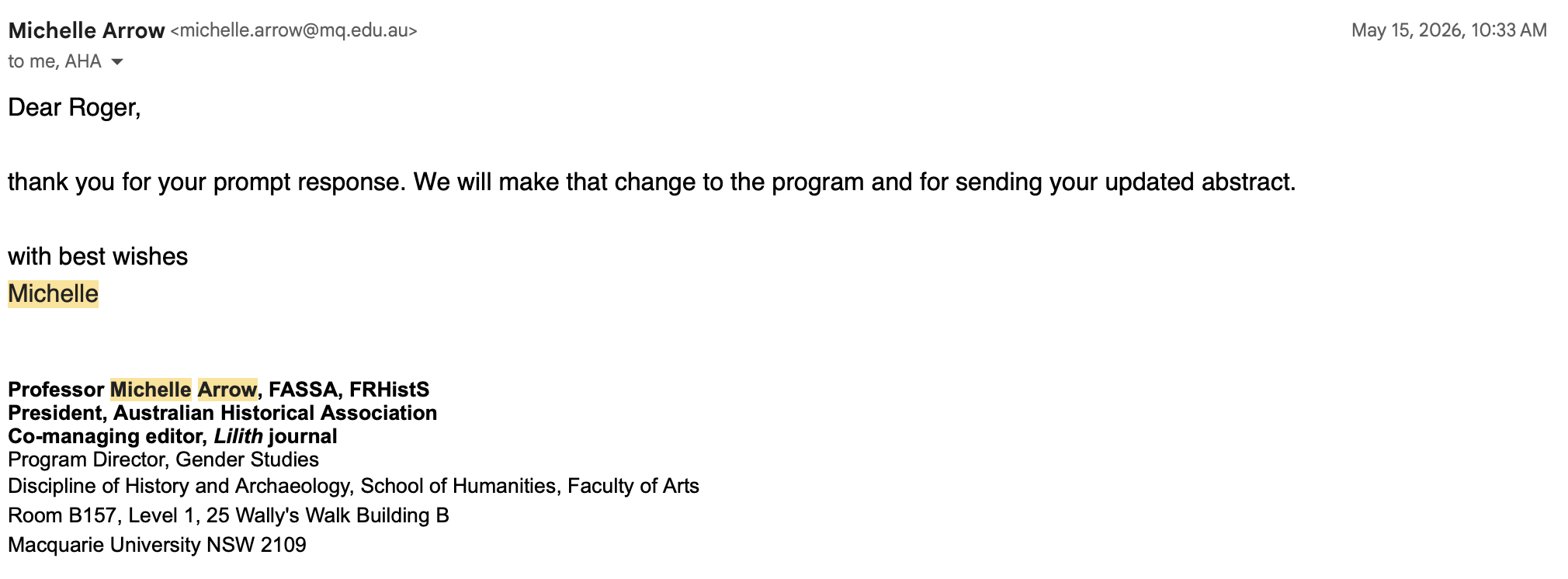Screen dimensions: 1568x579
Task: Click highlighted 'Michelle' in signature title
Action: click(151, 390)
